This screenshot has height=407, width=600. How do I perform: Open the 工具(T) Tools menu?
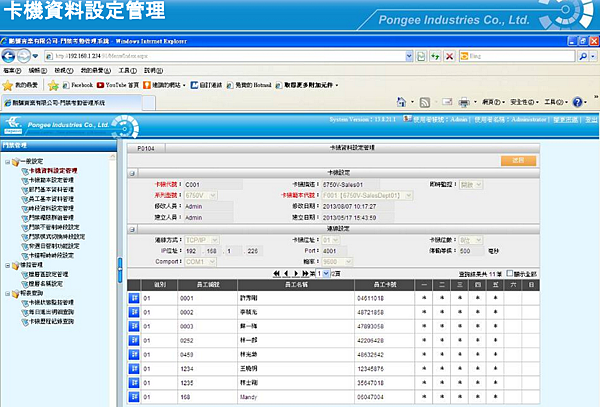coord(127,71)
